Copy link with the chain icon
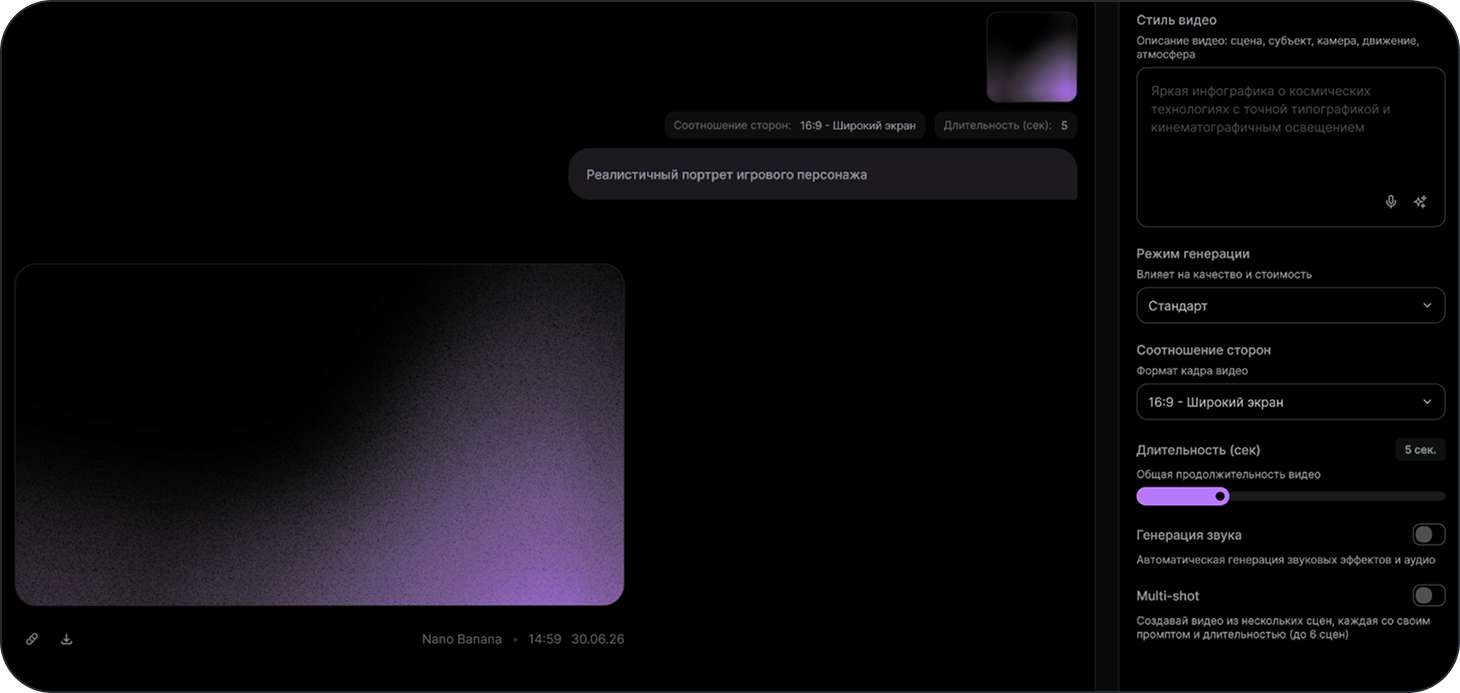Image resolution: width=1460 pixels, height=693 pixels. click(x=32, y=639)
